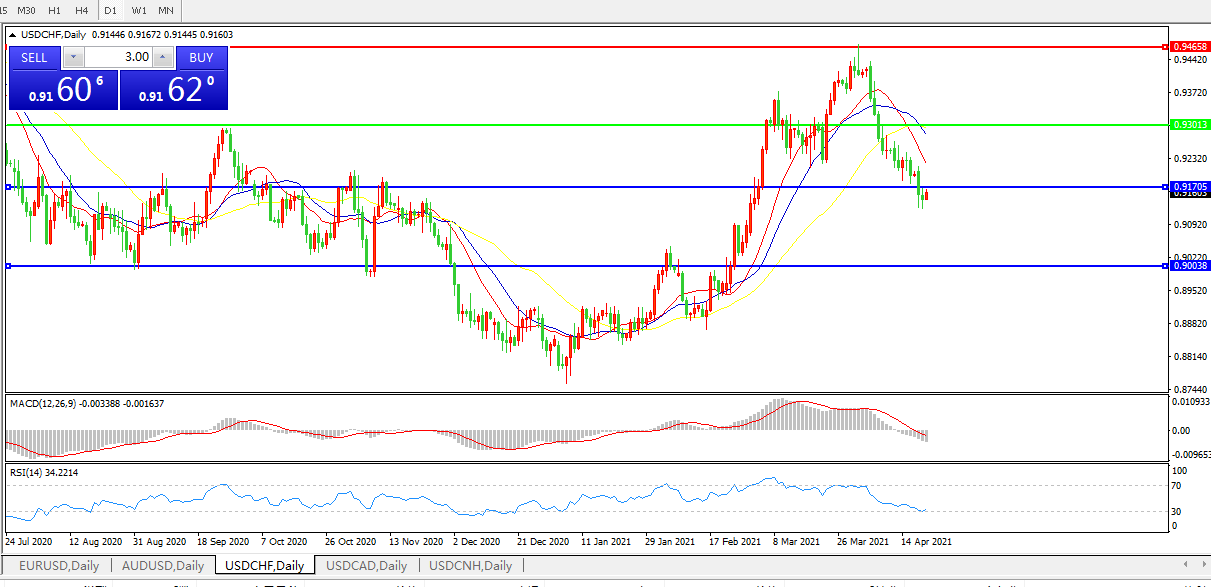Click the 3.00 volume input field
1211x587 pixels.
tap(118, 58)
